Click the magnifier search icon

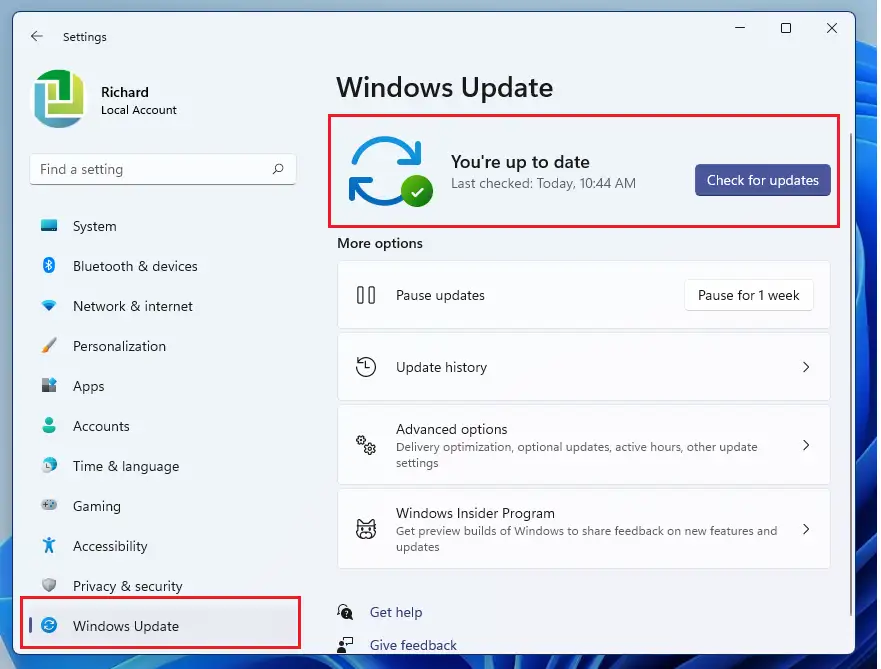point(278,169)
